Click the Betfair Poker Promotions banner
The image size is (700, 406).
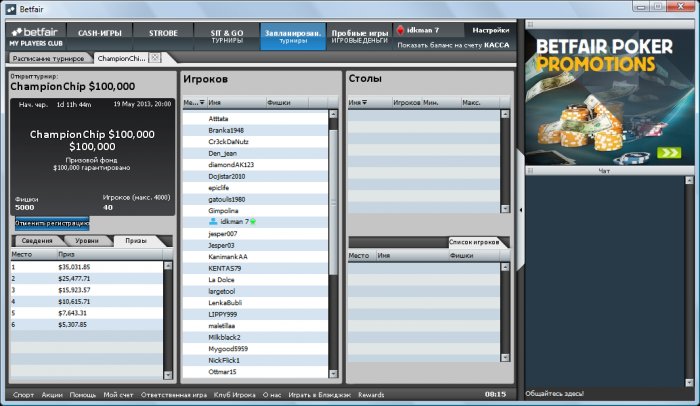(609, 98)
